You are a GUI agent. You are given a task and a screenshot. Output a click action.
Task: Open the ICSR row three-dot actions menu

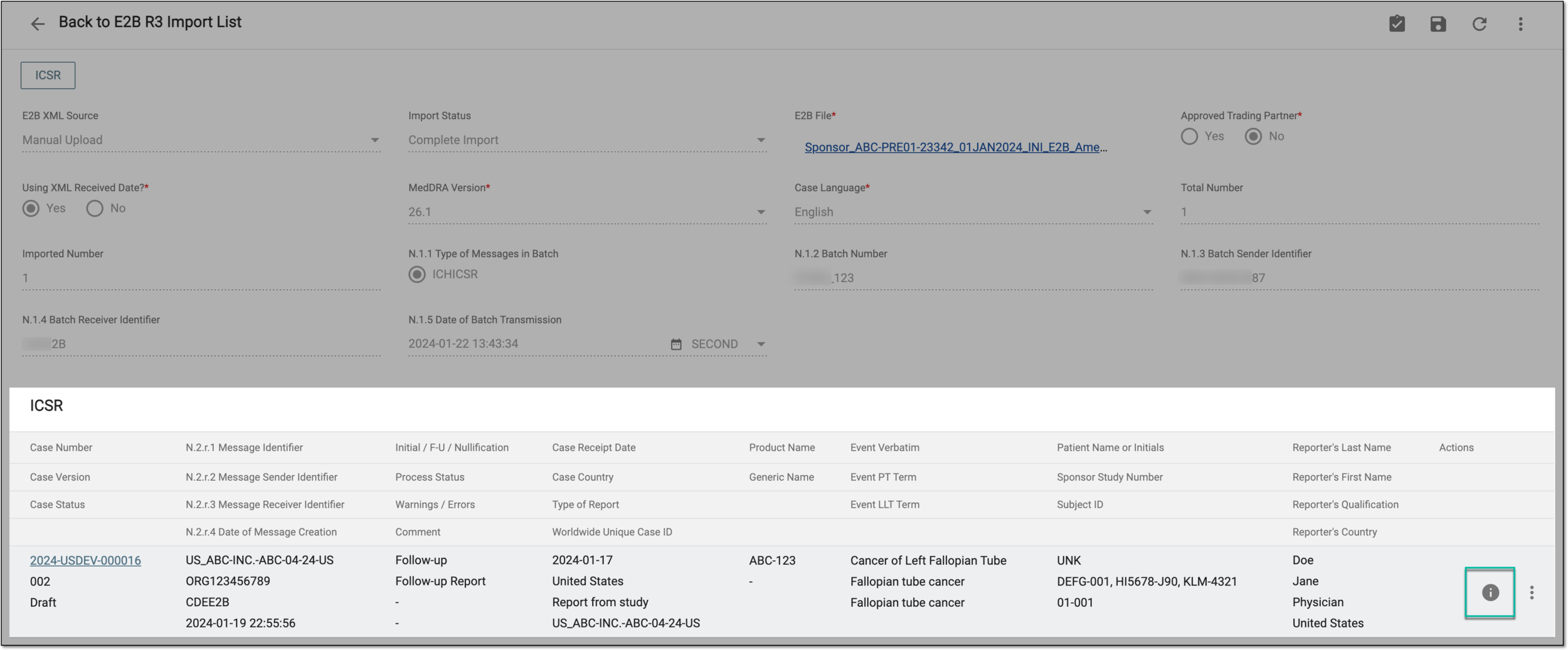tap(1532, 592)
